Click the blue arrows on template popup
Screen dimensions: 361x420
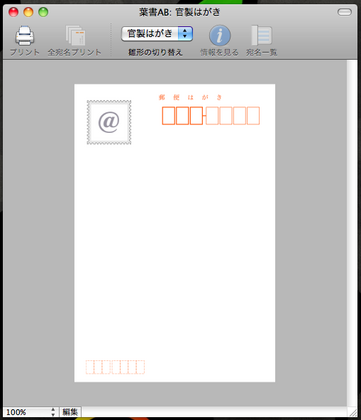[x=185, y=34]
